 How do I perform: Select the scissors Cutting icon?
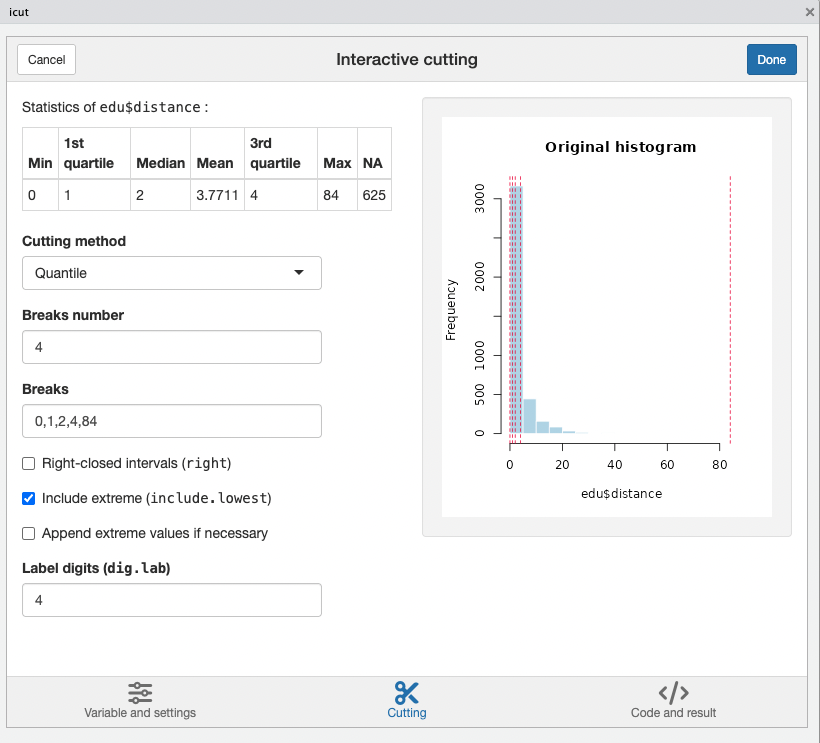click(x=406, y=692)
